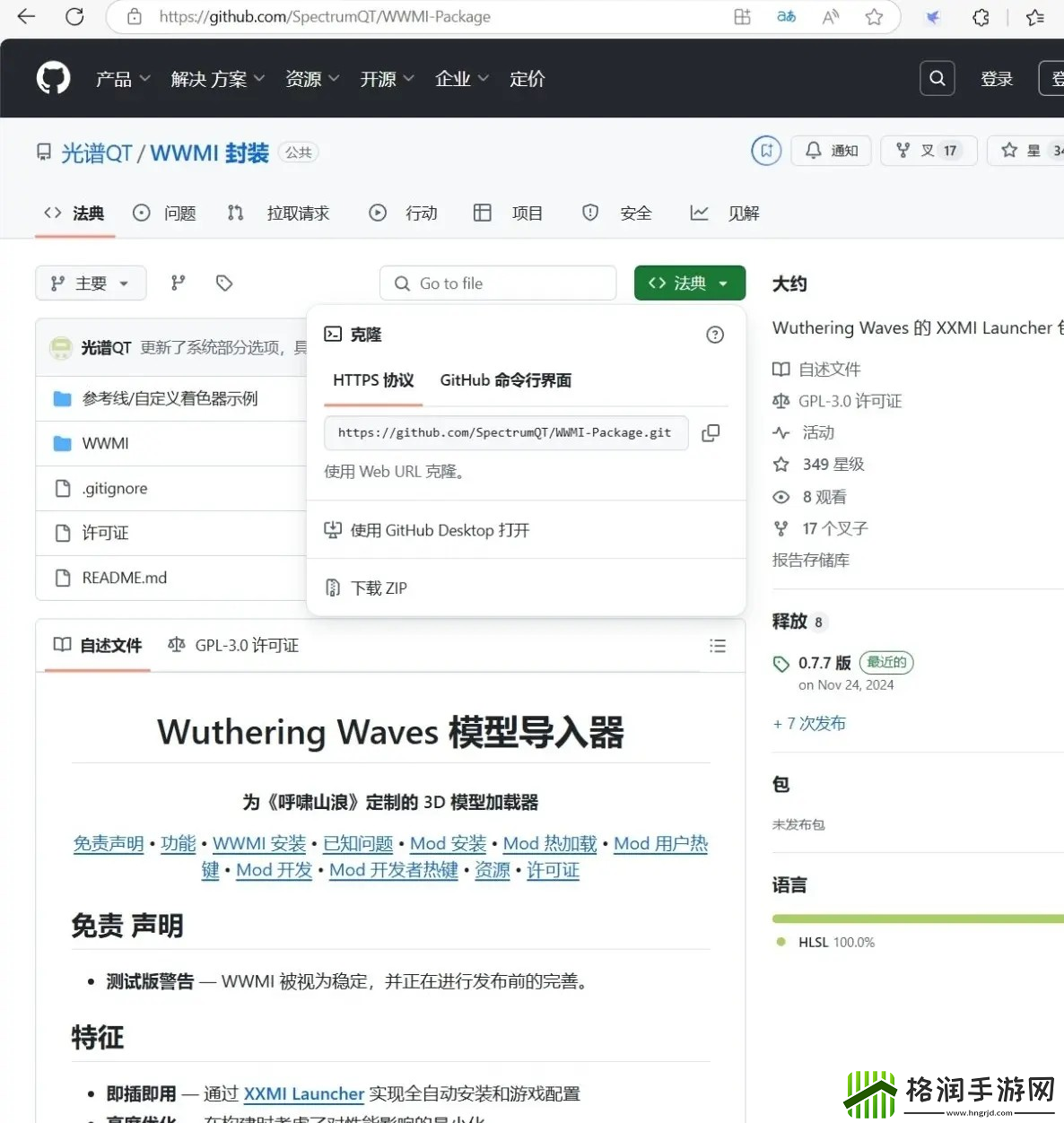Click the bookmark icon near notifications
Viewport: 1064px width, 1123px height.
pos(765,150)
